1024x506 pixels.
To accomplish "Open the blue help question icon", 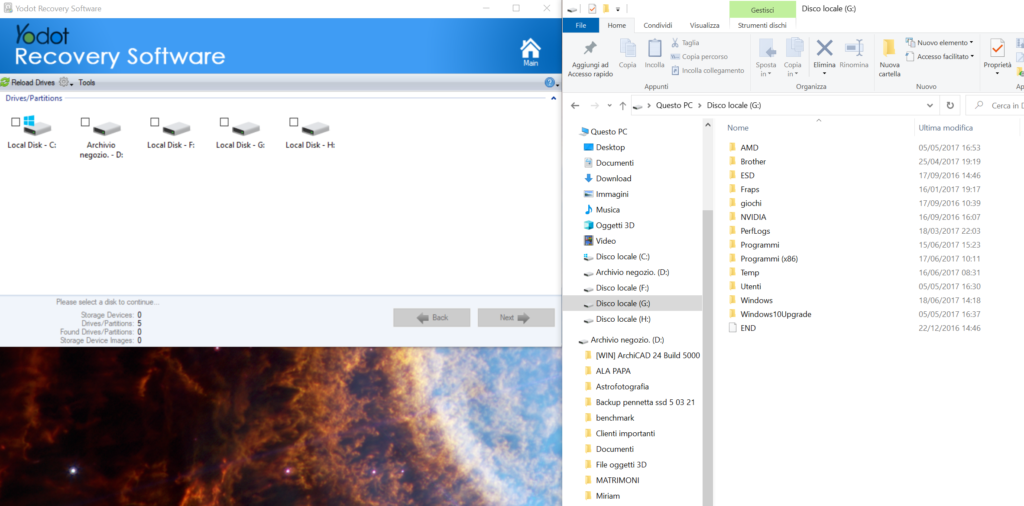I will tap(549, 83).
